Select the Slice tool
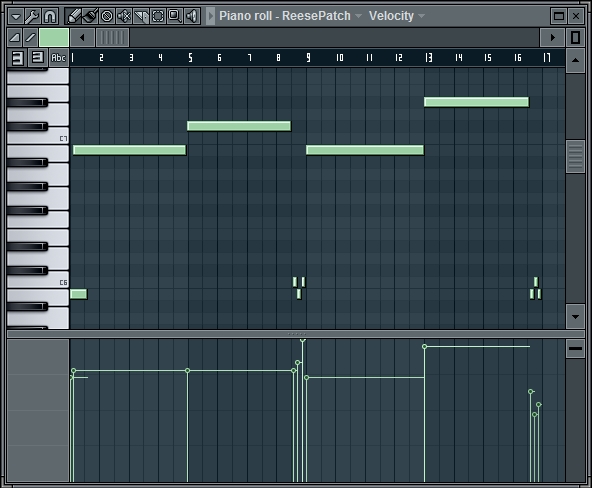The width and height of the screenshot is (592, 488). coord(141,16)
